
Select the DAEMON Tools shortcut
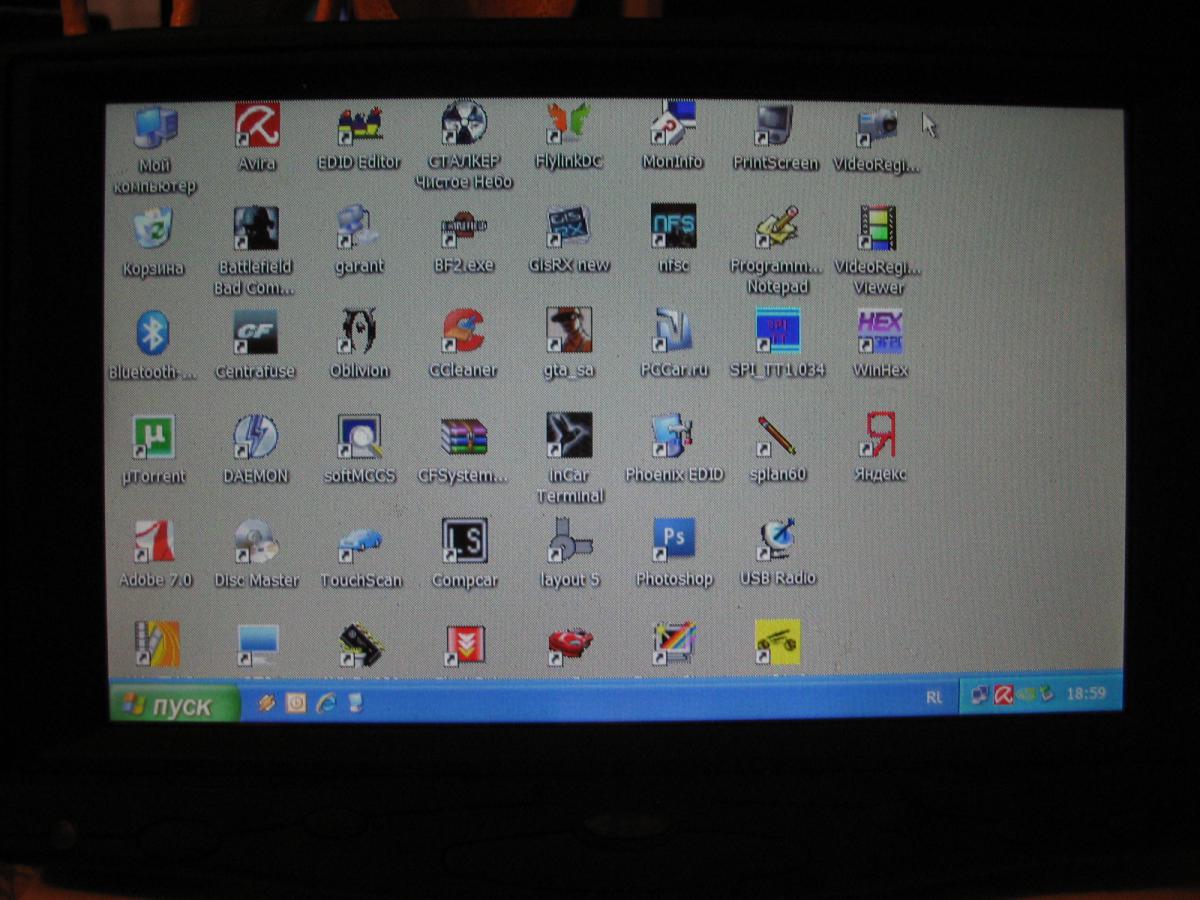256,438
